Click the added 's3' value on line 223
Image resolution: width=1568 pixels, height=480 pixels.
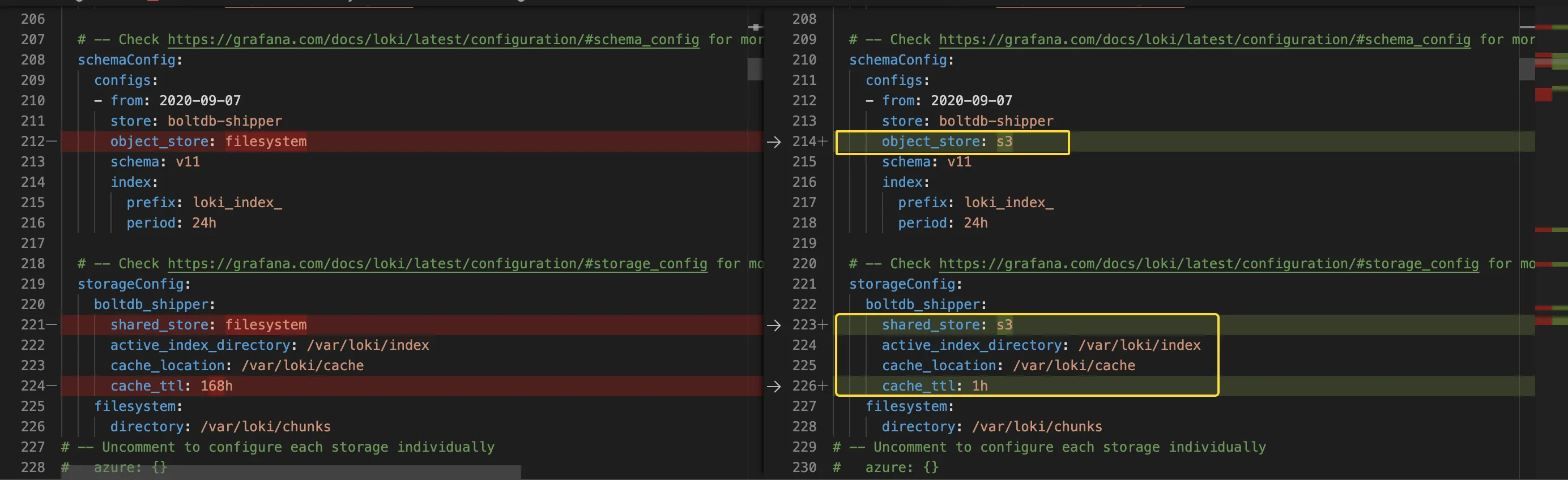(x=1004, y=325)
